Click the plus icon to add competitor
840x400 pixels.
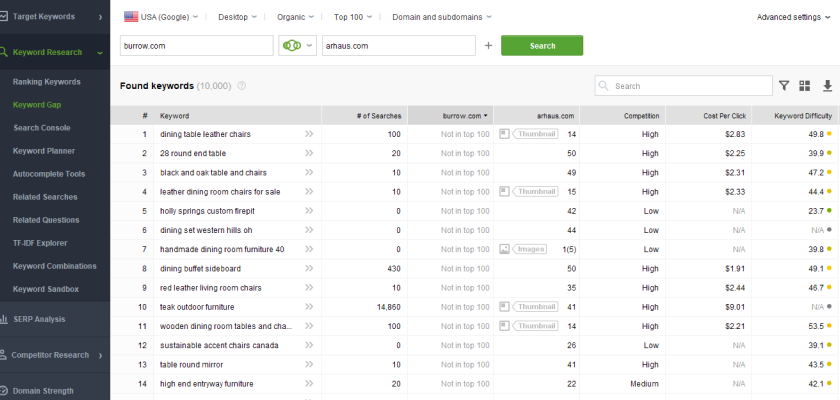tap(488, 46)
